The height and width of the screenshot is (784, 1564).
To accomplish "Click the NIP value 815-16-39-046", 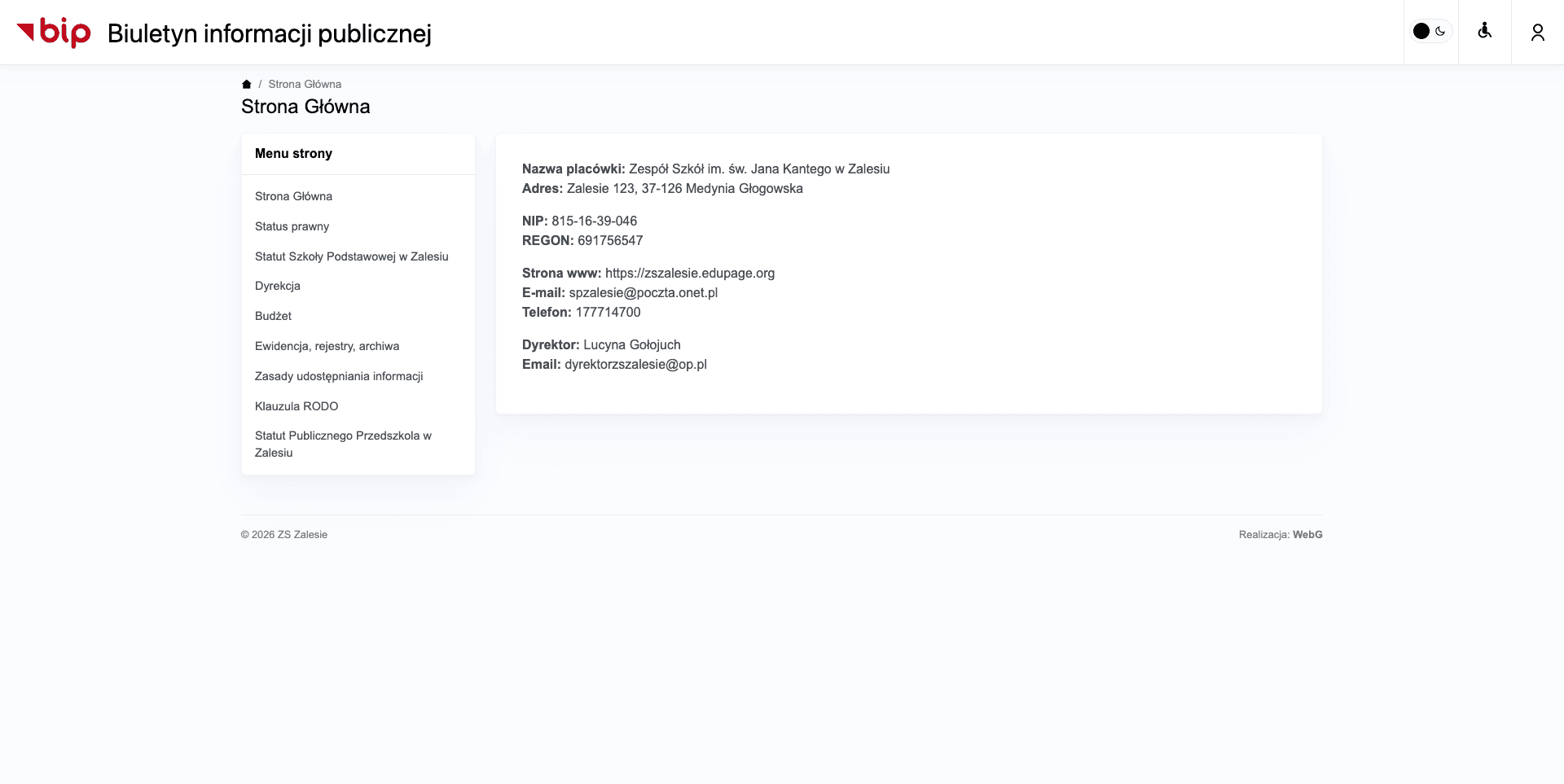I will [x=594, y=221].
